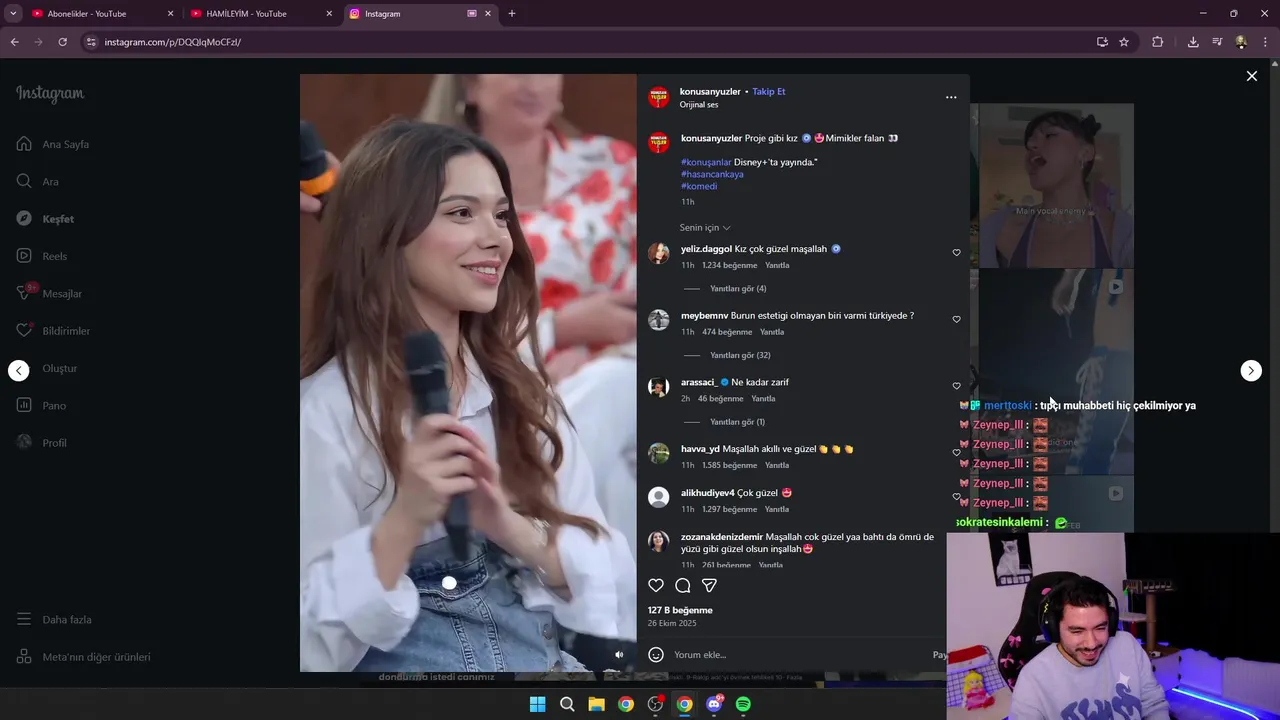This screenshot has height=720, width=1280.
Task: Like arassaci_'s comment
Action: [956, 386]
